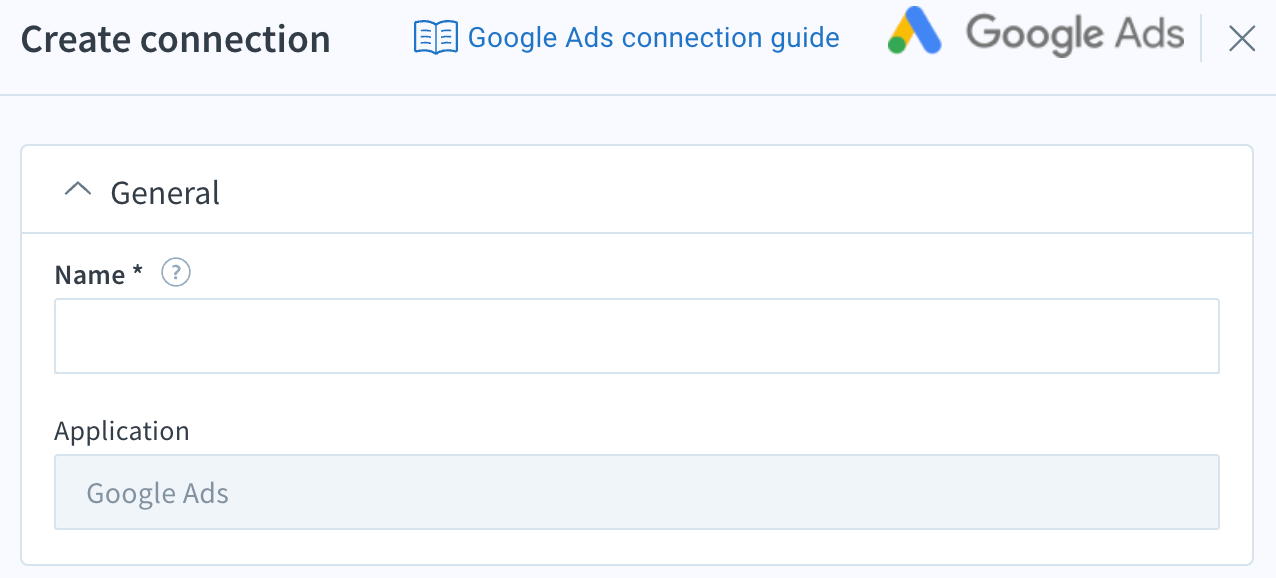Image resolution: width=1276 pixels, height=578 pixels.
Task: Collapse the General section chevron
Action: (x=77, y=191)
